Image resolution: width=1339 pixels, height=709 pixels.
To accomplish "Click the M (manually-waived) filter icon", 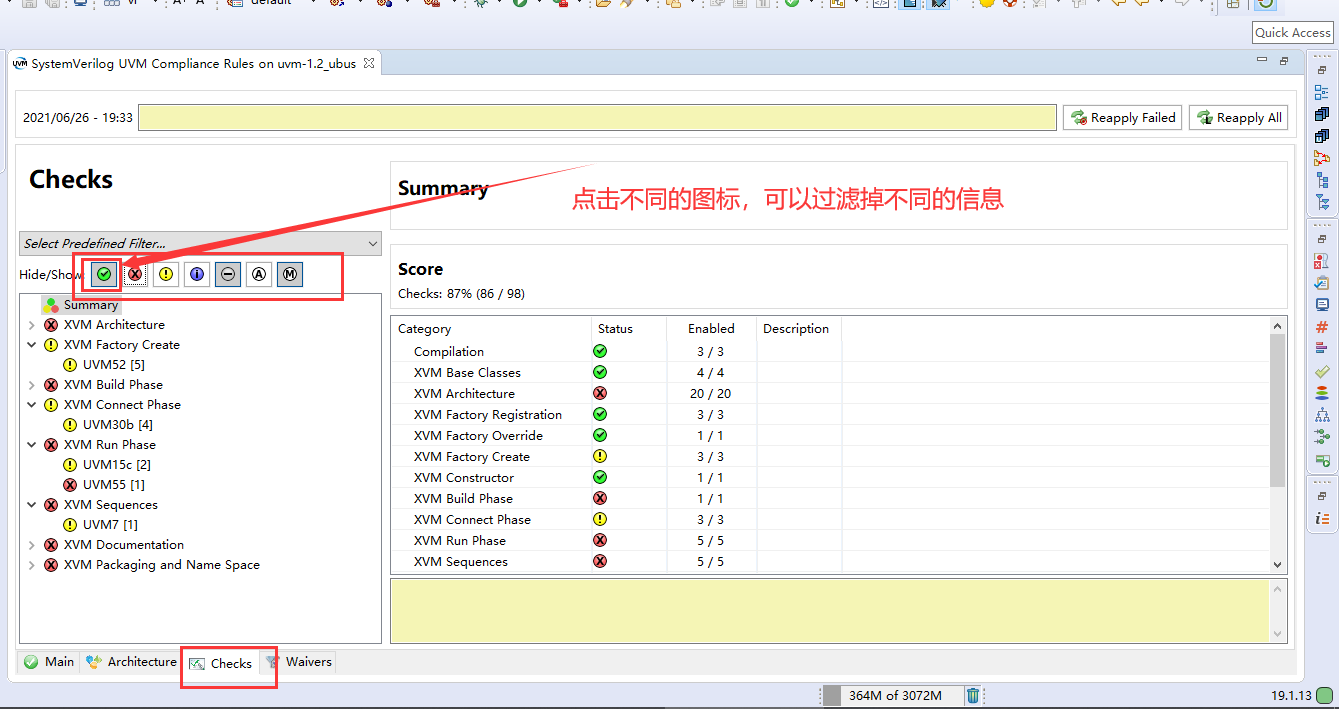I will (x=289, y=274).
